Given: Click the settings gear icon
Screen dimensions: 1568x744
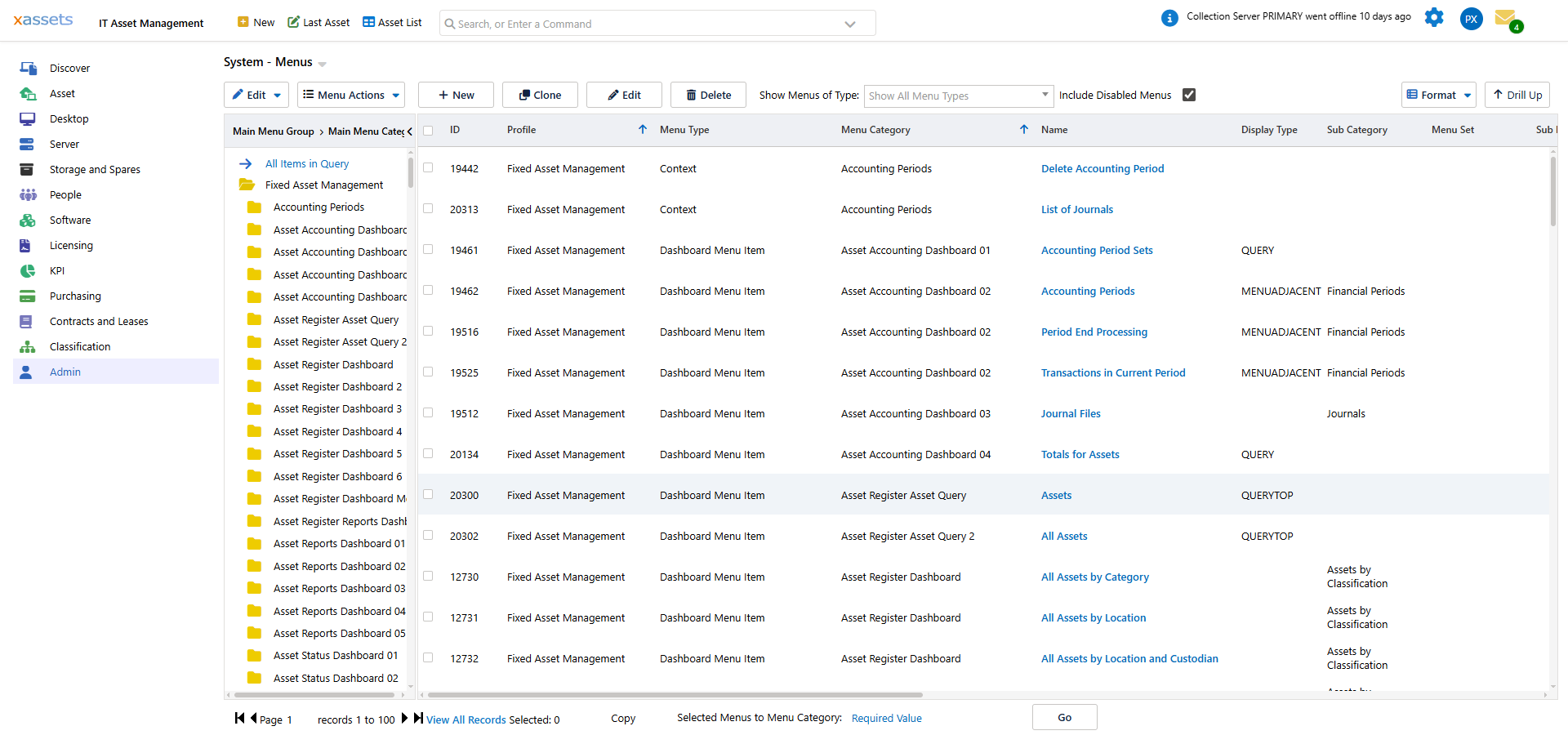Looking at the screenshot, I should tap(1434, 17).
